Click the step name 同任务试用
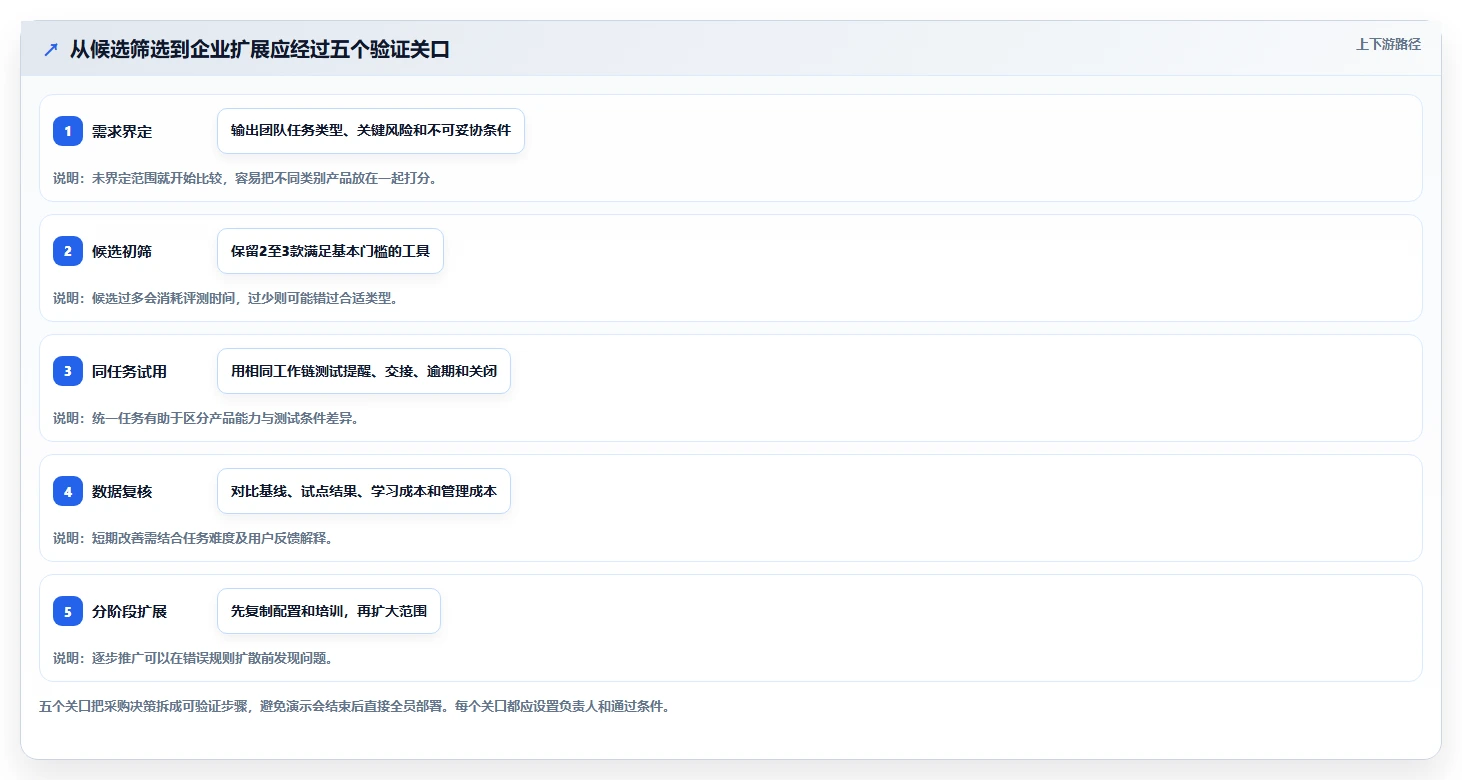This screenshot has height=780, width=1462. pyautogui.click(x=130, y=372)
